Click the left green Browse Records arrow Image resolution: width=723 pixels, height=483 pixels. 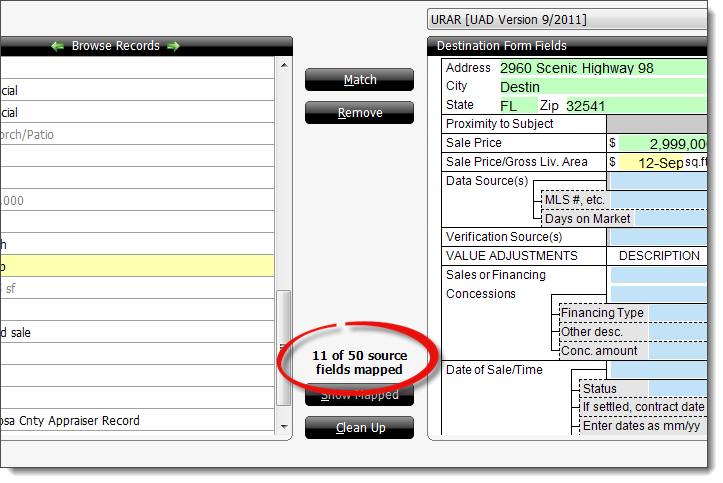pos(57,46)
